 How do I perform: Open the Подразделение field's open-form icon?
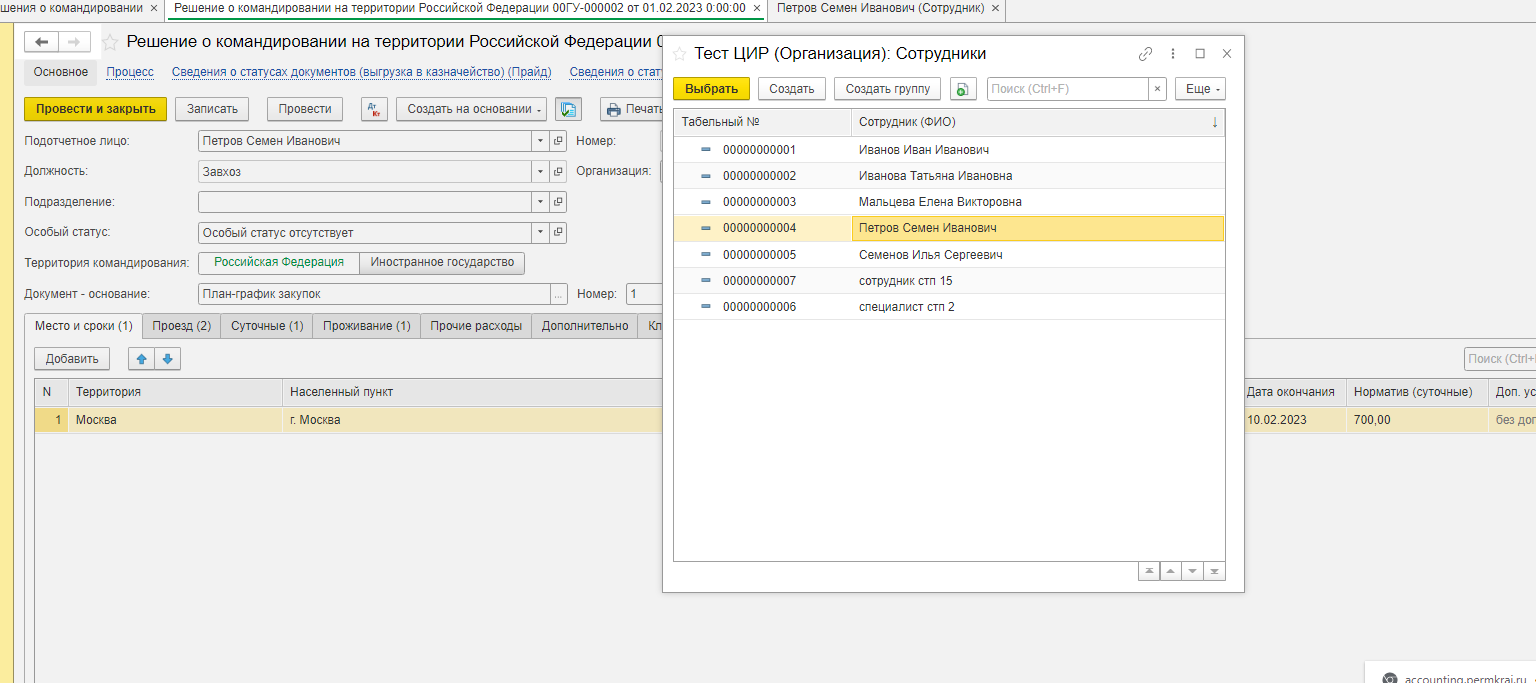(559, 202)
